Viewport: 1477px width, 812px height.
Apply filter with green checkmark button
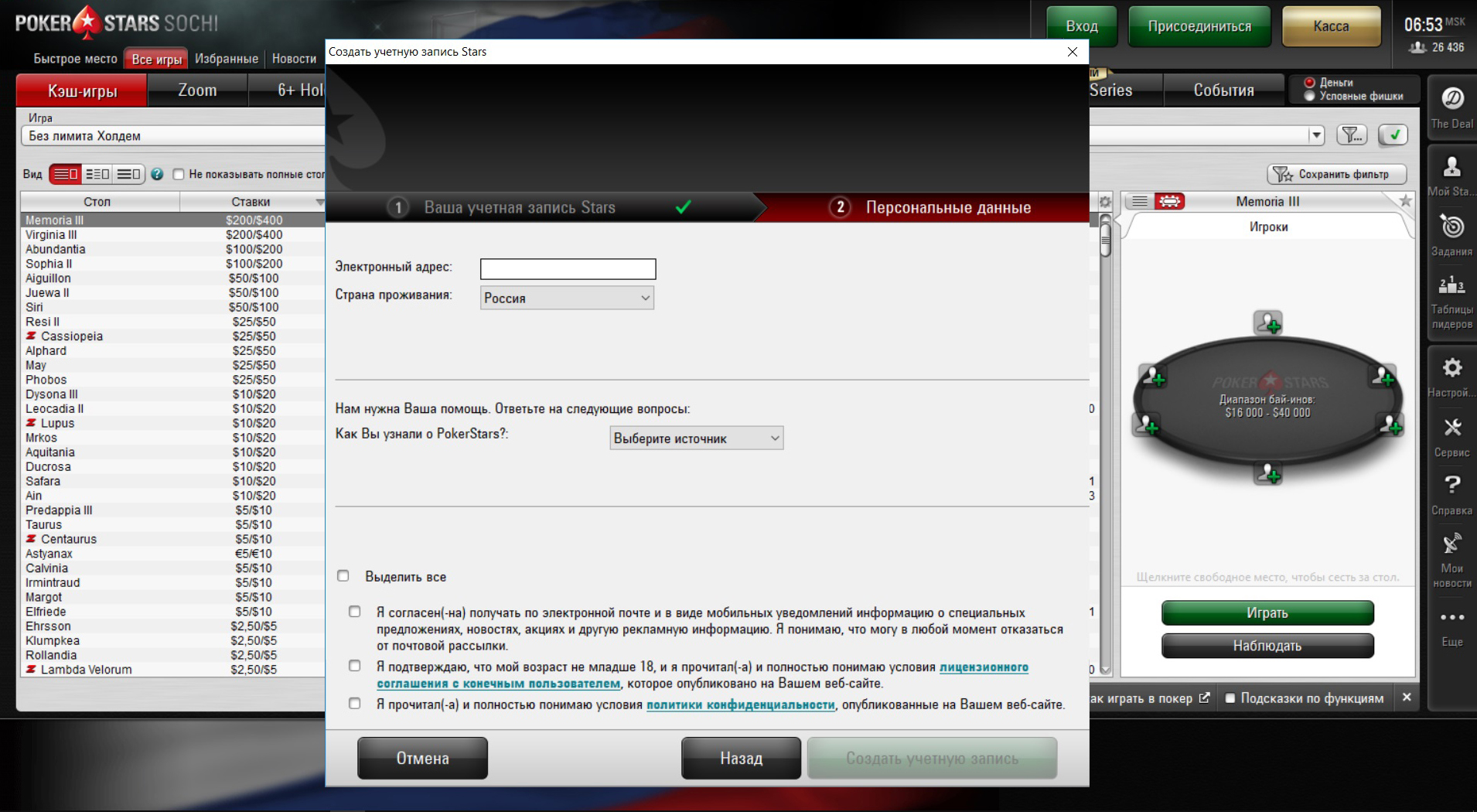1393,135
